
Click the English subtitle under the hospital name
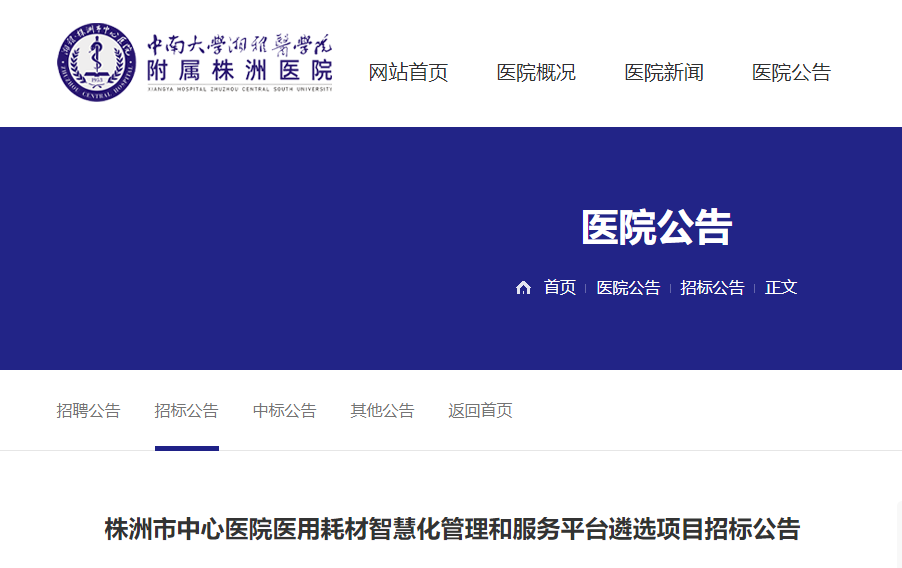(x=239, y=90)
